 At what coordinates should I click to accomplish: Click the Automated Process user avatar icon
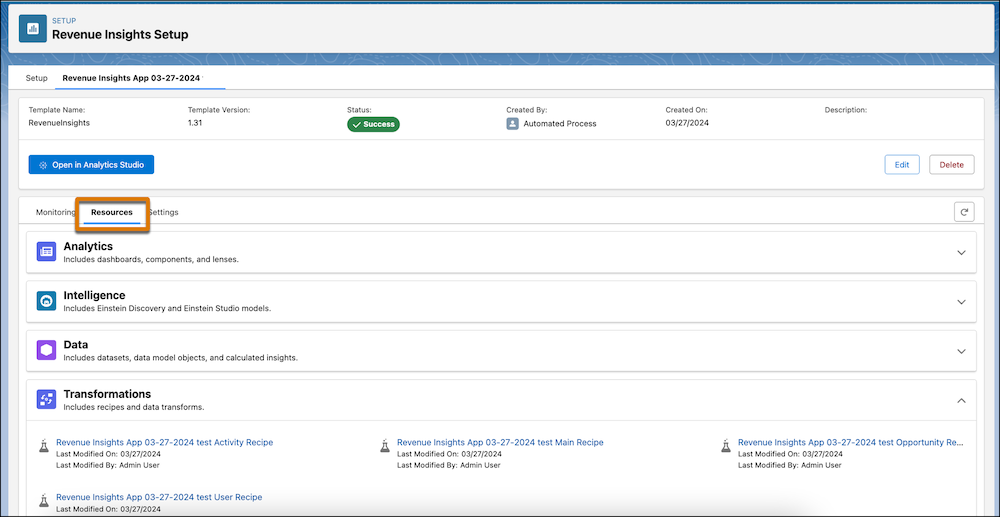pyautogui.click(x=512, y=124)
